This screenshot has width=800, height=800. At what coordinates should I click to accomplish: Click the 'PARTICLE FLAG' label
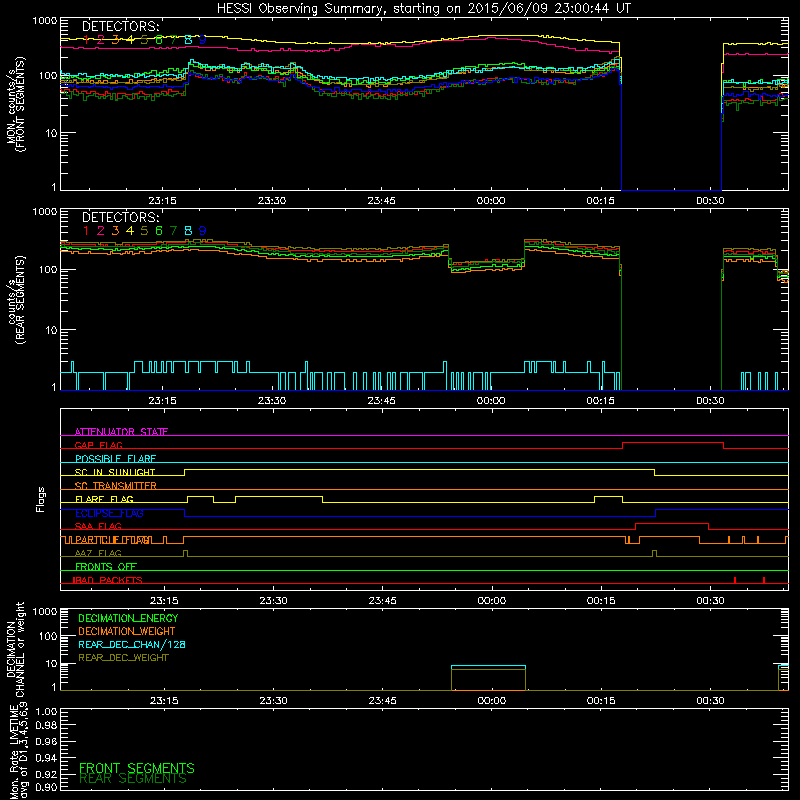(x=112, y=540)
